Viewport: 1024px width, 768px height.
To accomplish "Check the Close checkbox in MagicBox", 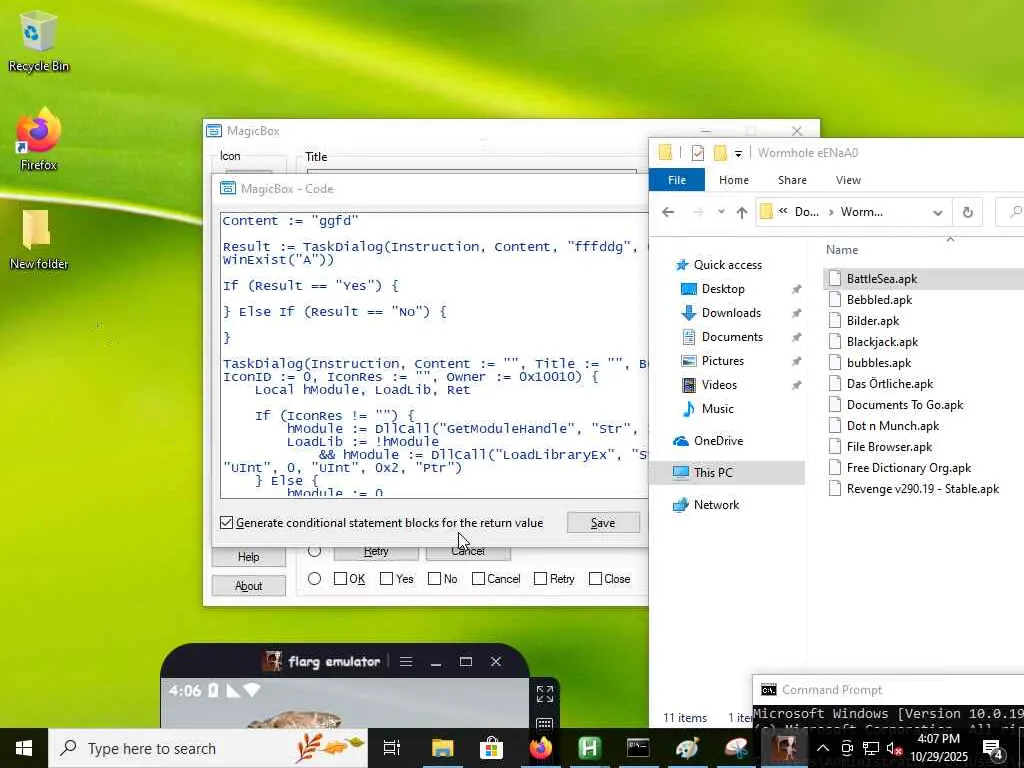I will [595, 579].
